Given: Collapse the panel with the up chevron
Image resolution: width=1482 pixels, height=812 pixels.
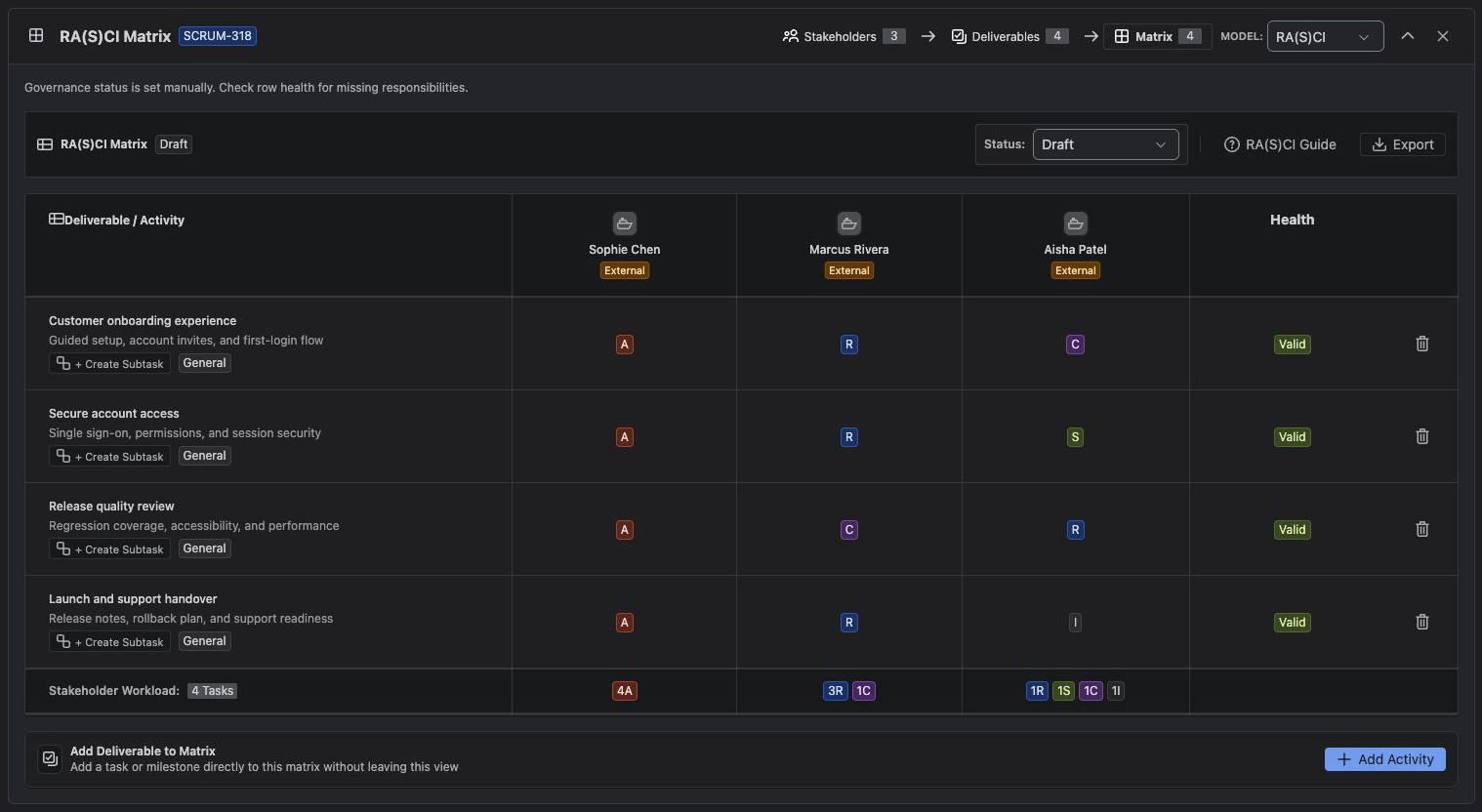Looking at the screenshot, I should pyautogui.click(x=1407, y=36).
